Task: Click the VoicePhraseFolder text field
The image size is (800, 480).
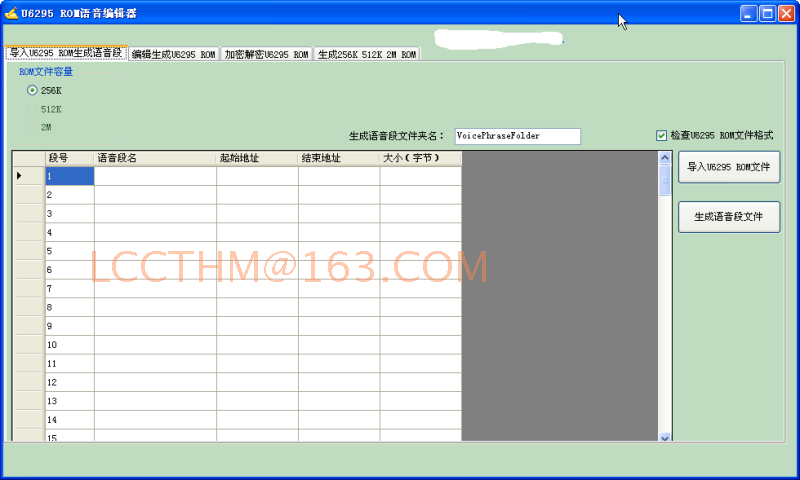Action: 516,136
